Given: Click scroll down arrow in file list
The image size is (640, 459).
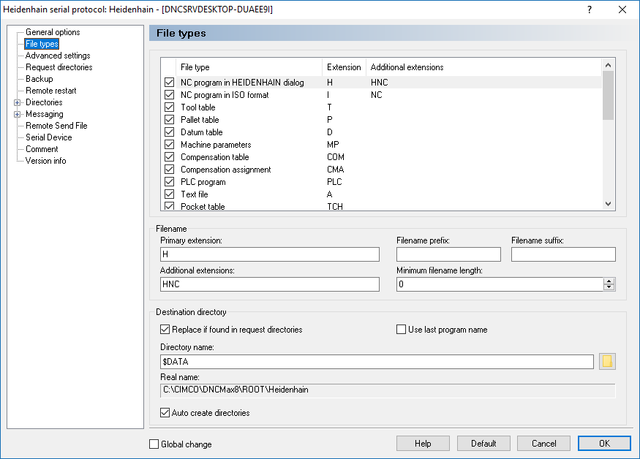Looking at the screenshot, I should tap(608, 204).
